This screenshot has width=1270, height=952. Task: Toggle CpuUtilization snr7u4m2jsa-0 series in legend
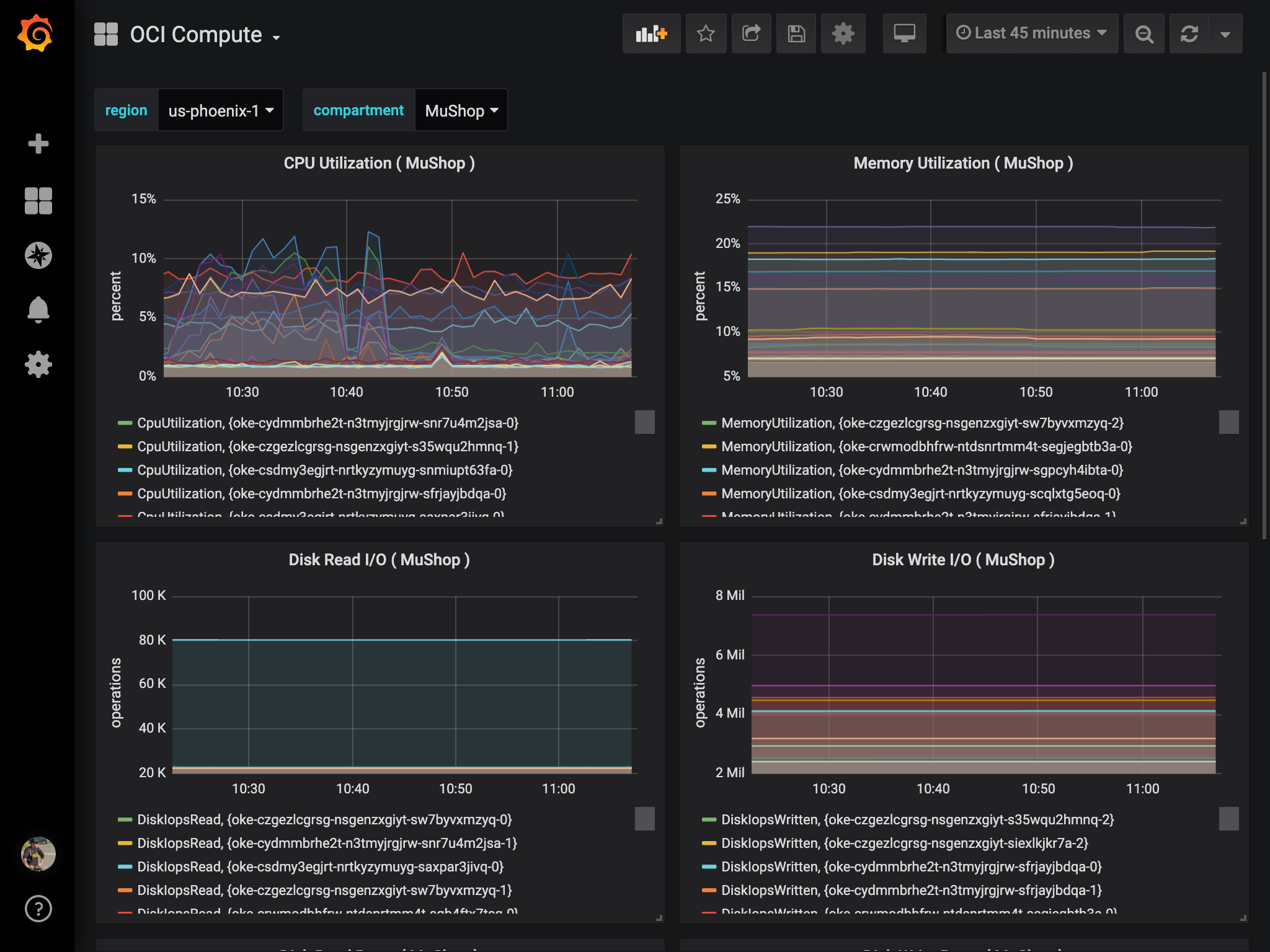[327, 423]
